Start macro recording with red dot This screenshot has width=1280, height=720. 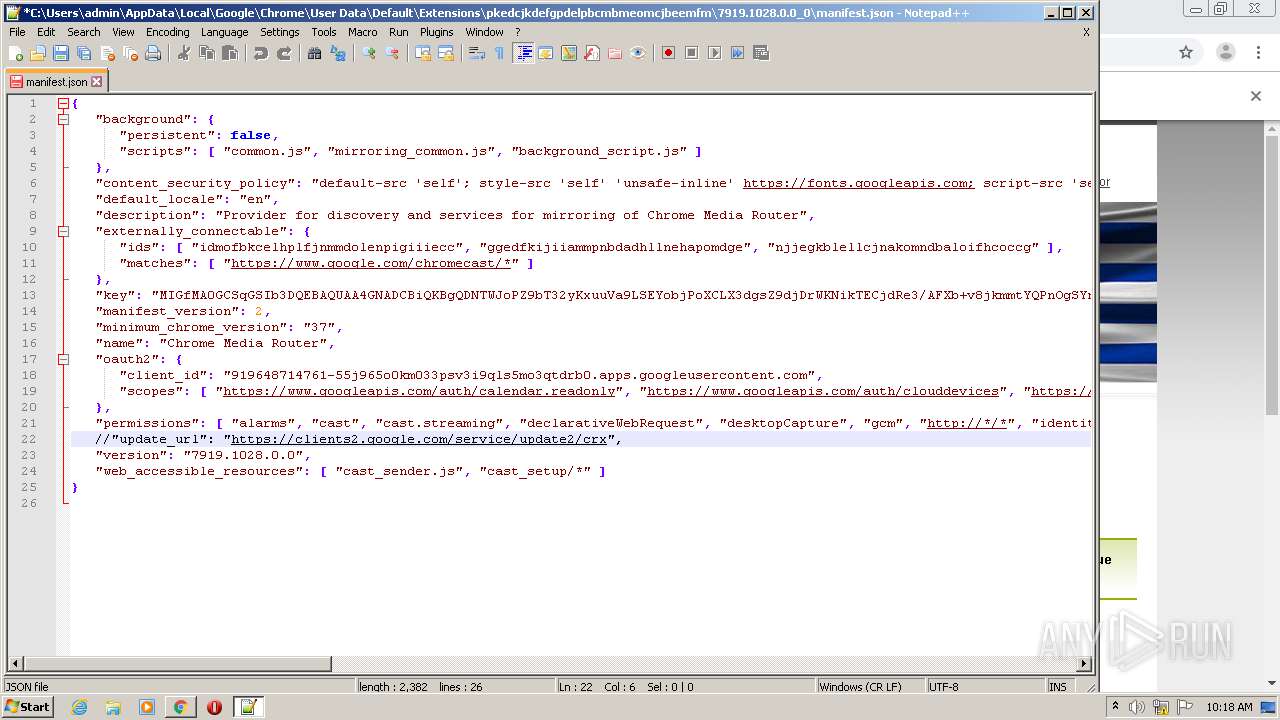point(669,53)
